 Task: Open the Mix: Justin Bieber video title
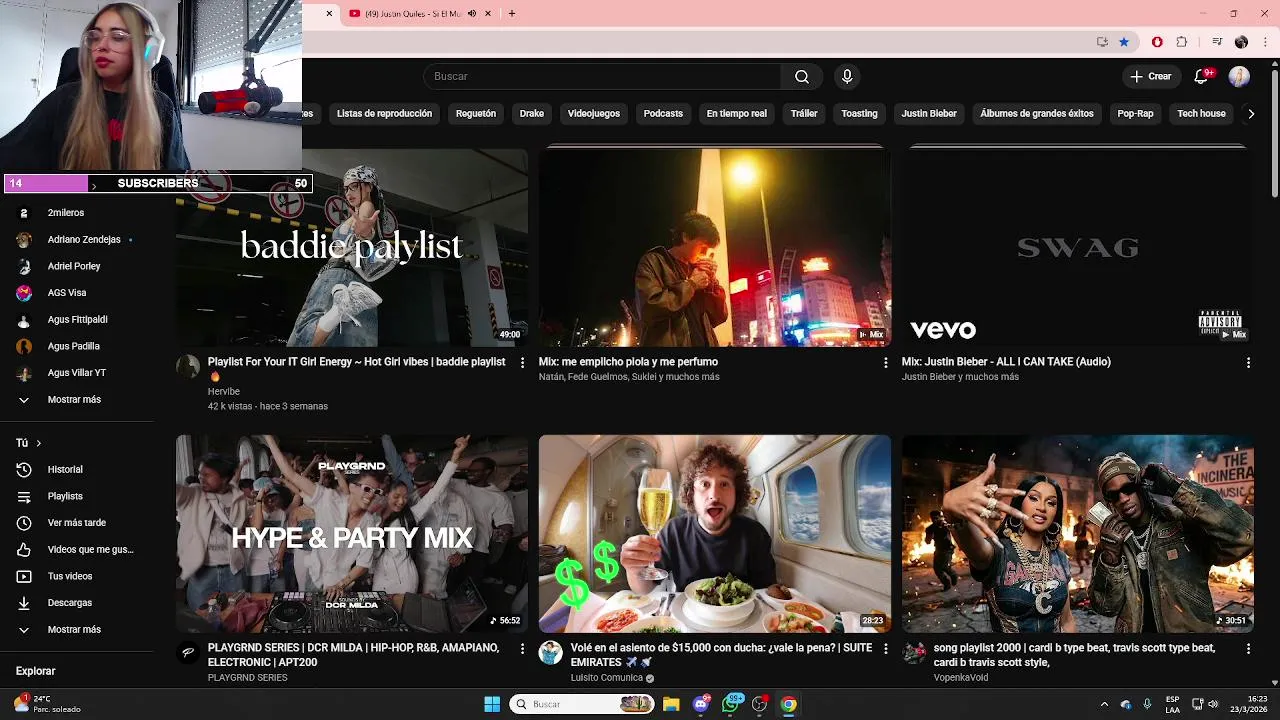[x=1006, y=362]
